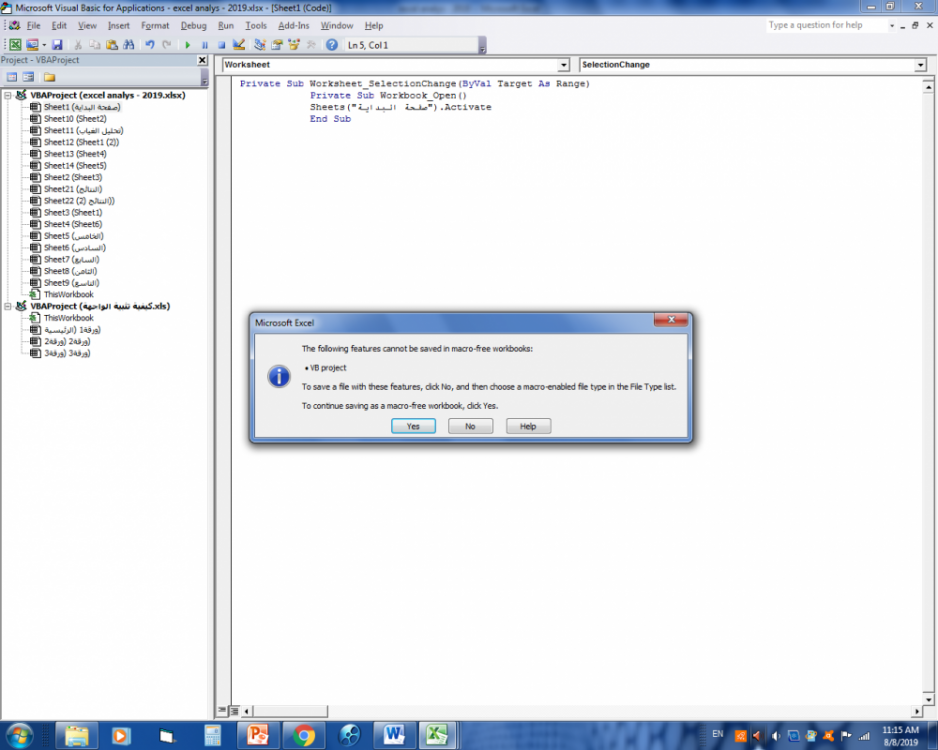Close the Microsoft Excel dialog with X
Viewport: 938px width, 750px height.
[x=671, y=320]
